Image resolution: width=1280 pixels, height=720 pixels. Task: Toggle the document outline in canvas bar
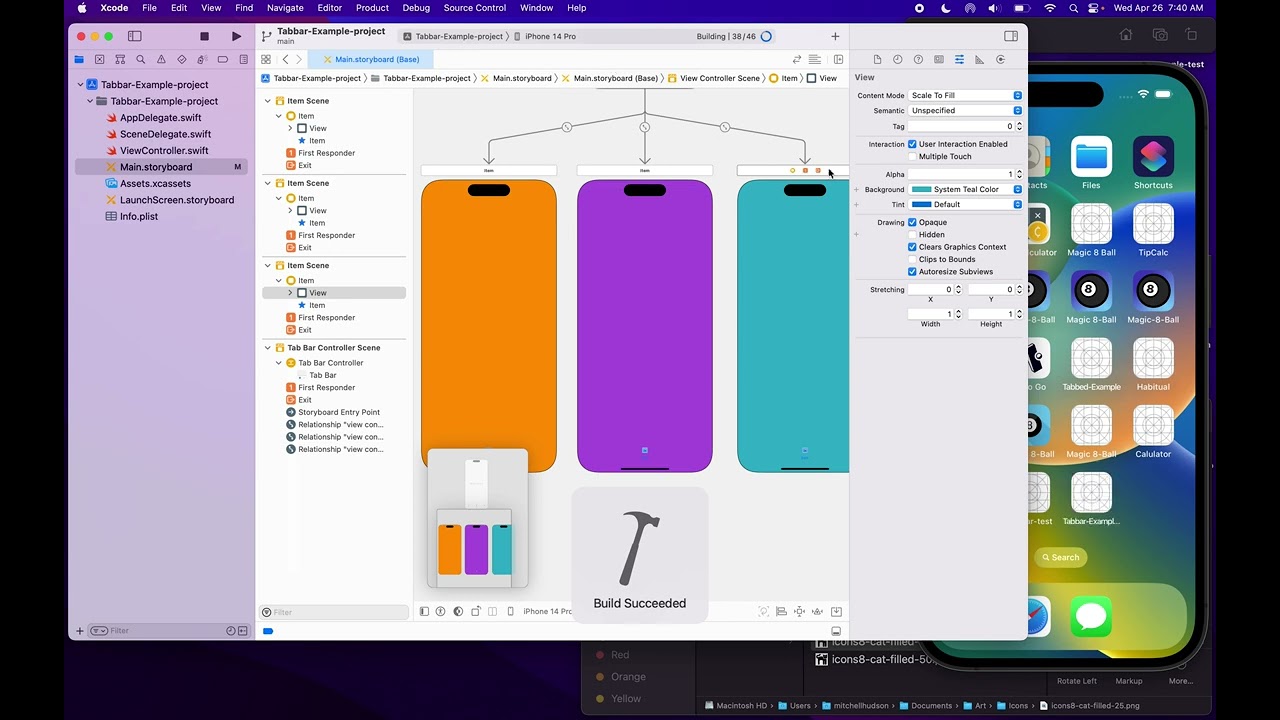click(x=424, y=611)
